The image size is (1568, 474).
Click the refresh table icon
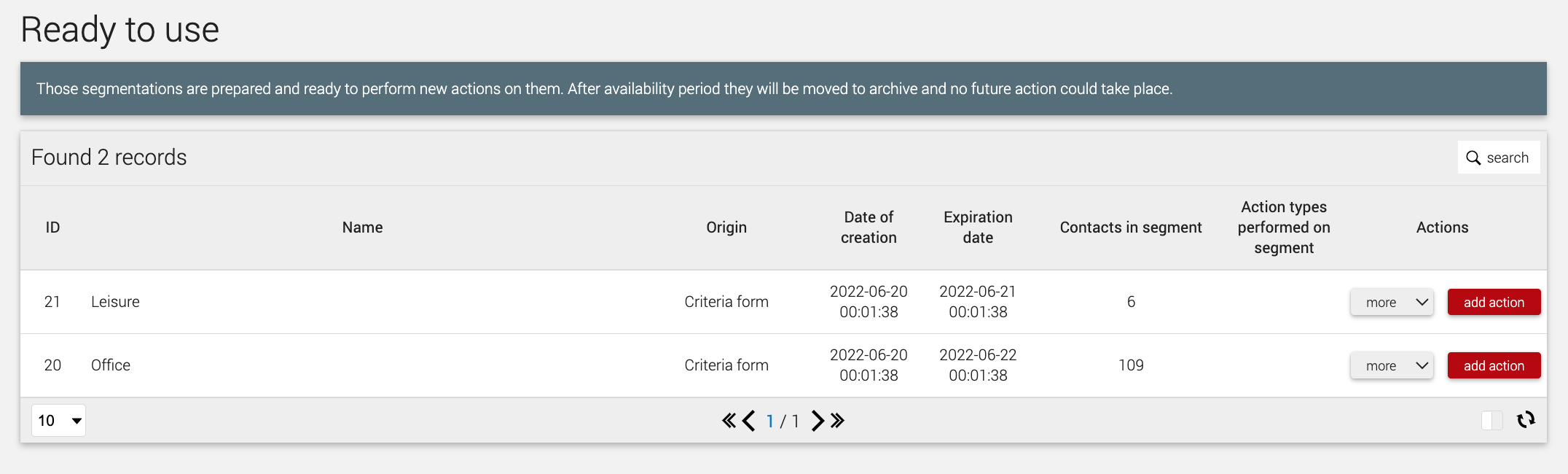(1526, 420)
